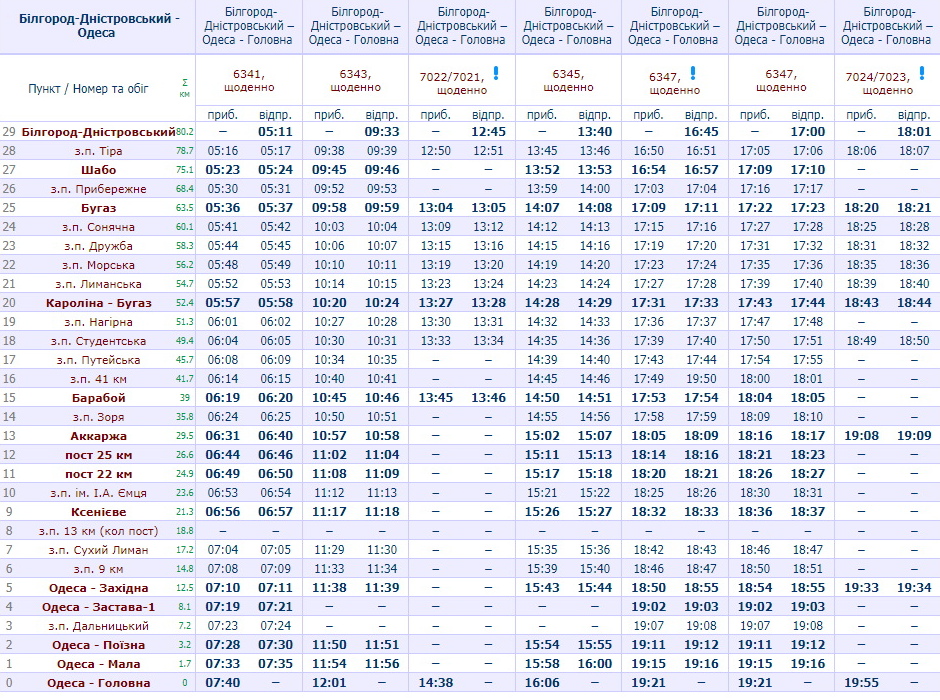Image resolution: width=940 pixels, height=700 pixels.
Task: Open з.п. ім. І.А. Ємця stop
Action: 98,494
